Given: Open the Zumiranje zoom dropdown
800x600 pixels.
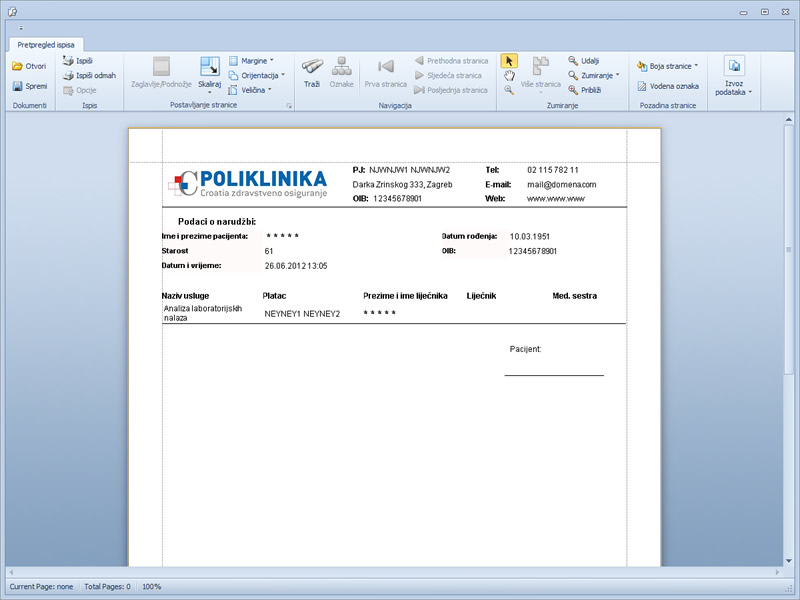Looking at the screenshot, I should pos(594,76).
